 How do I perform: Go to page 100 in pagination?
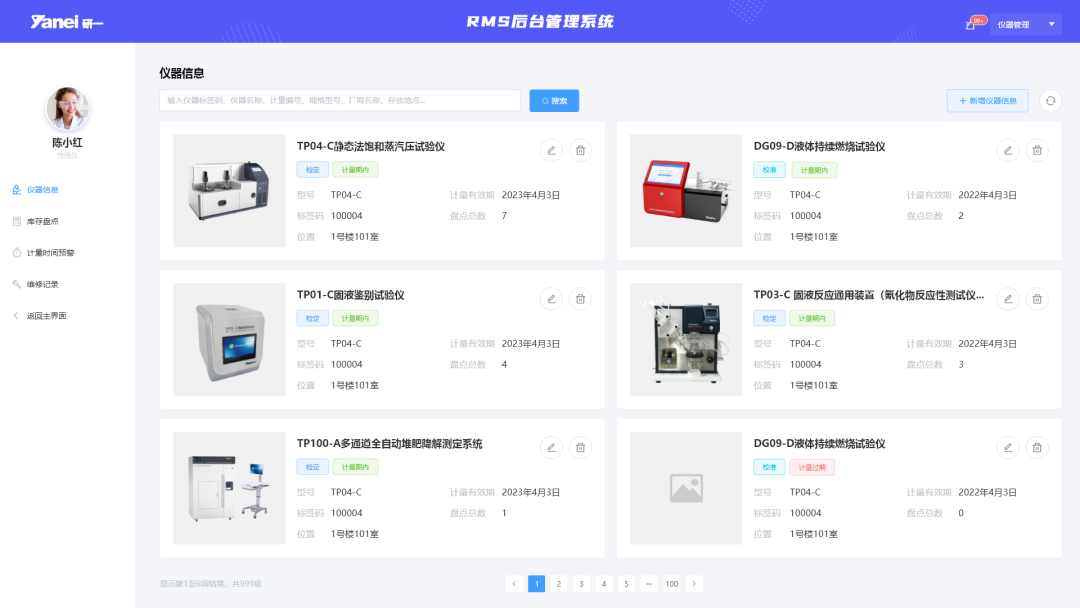(672, 583)
